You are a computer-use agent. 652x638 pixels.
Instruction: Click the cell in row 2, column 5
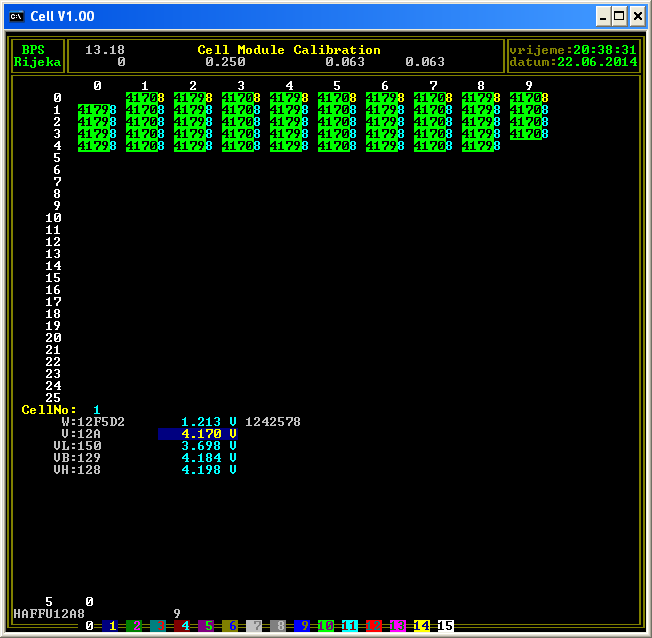[337, 122]
